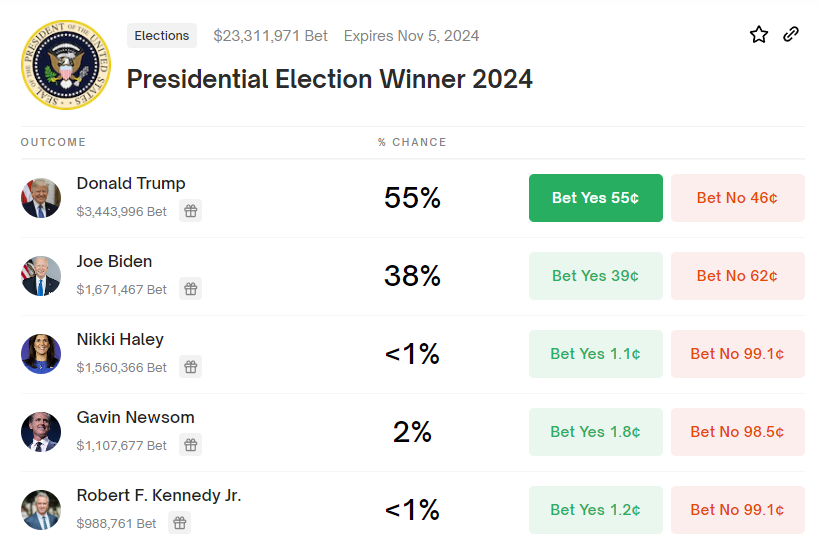Copy market link via chain icon
The width and height of the screenshot is (819, 540).
coord(791,34)
